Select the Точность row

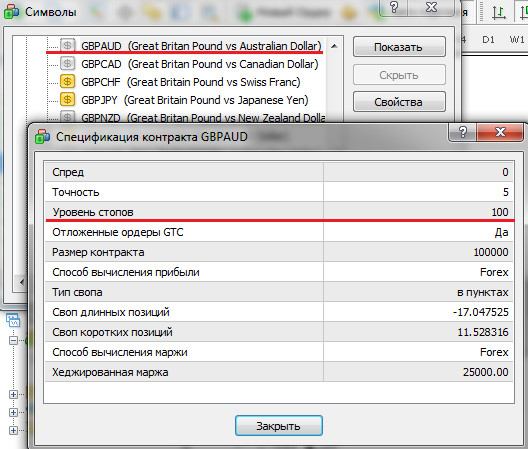coord(279,192)
